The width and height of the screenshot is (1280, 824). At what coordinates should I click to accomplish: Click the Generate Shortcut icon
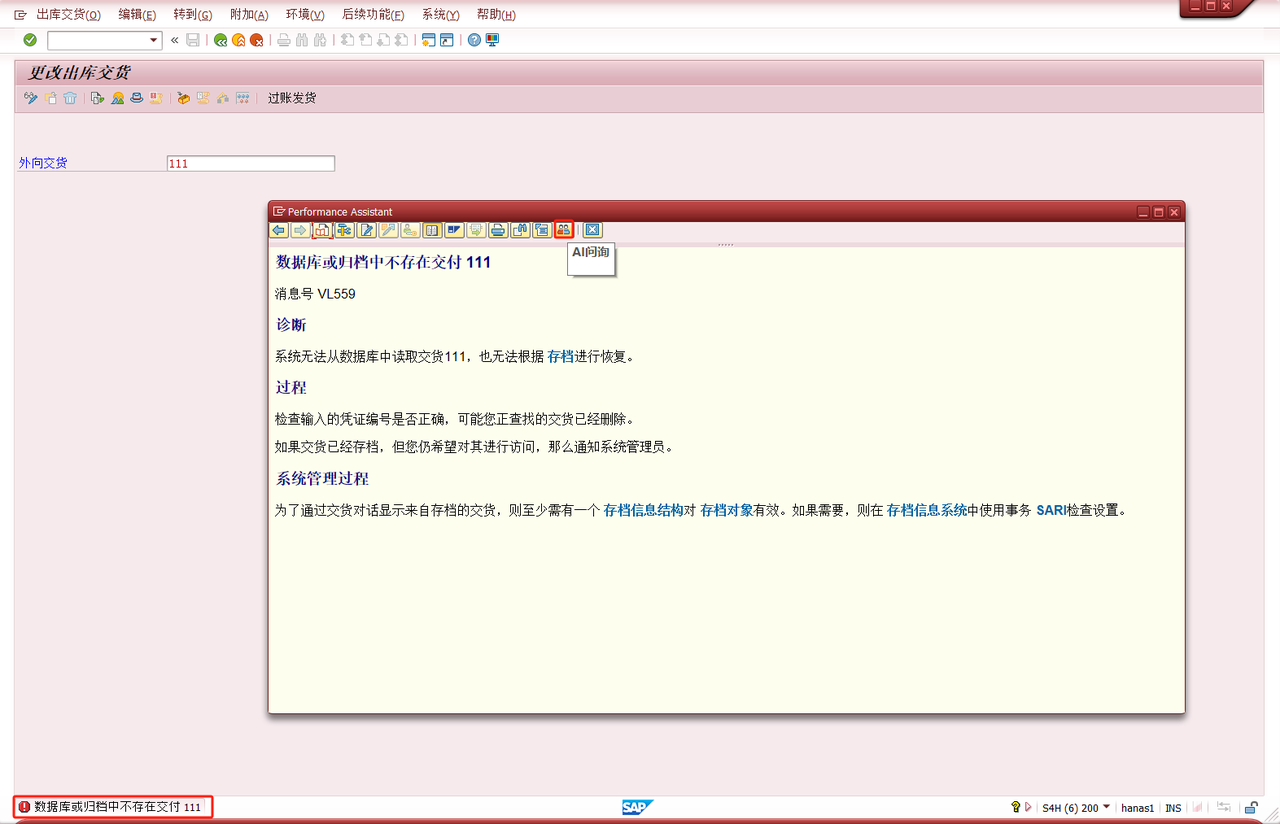coord(446,40)
